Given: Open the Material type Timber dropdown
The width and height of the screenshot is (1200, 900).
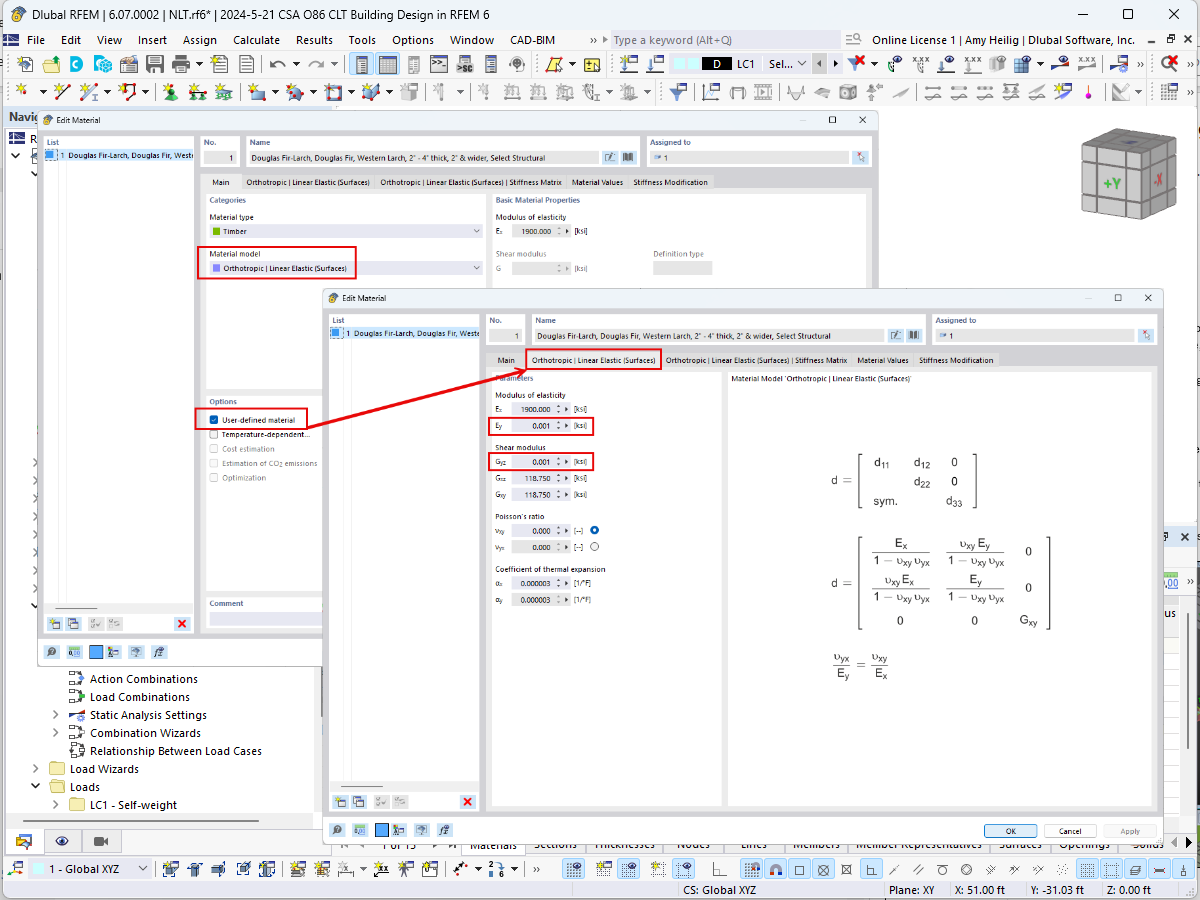Looking at the screenshot, I should [478, 231].
